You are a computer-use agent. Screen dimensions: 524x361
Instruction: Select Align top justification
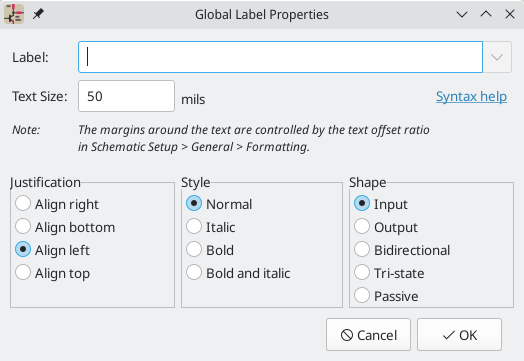coord(52,273)
